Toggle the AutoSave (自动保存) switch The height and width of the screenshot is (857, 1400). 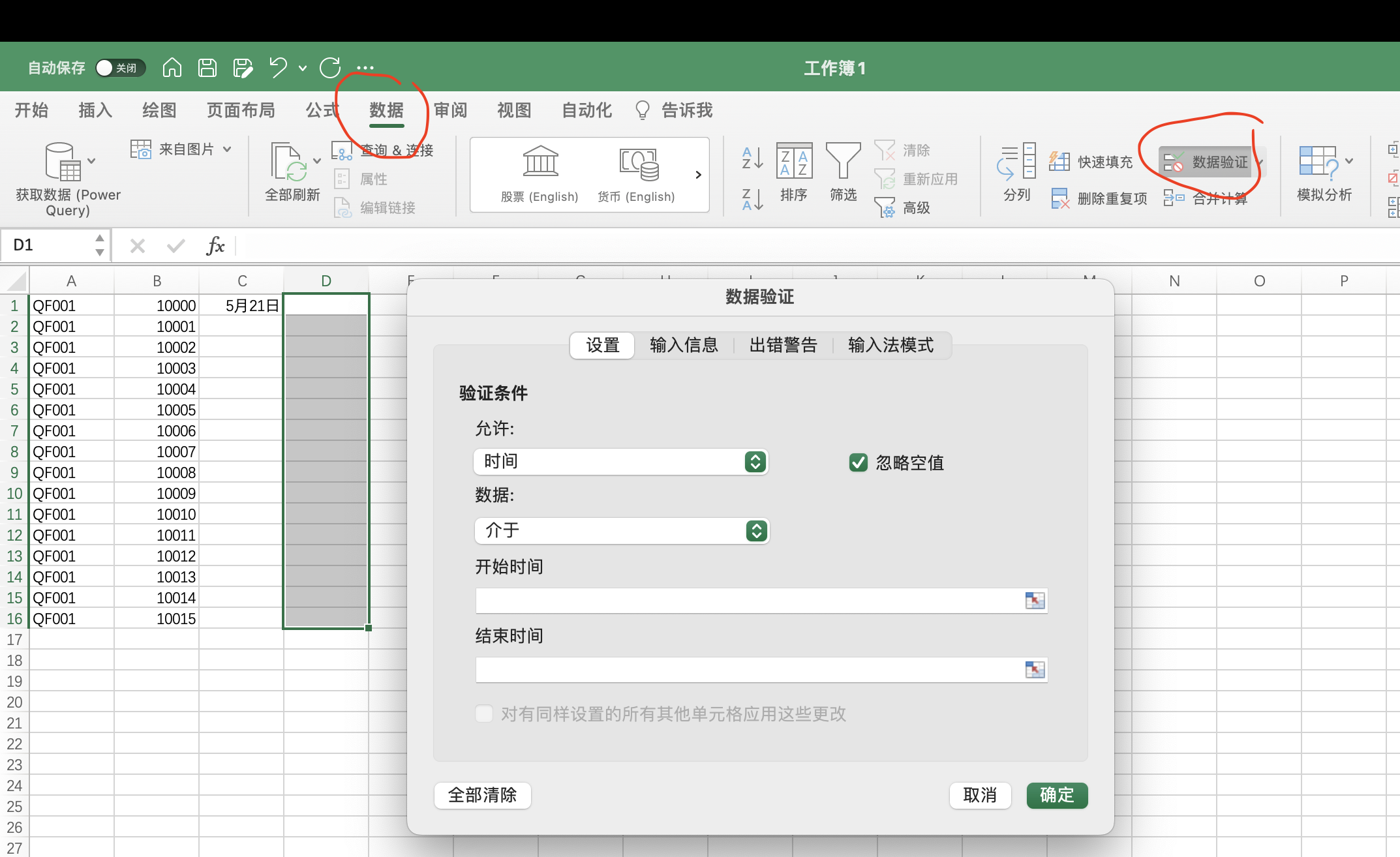tap(120, 68)
